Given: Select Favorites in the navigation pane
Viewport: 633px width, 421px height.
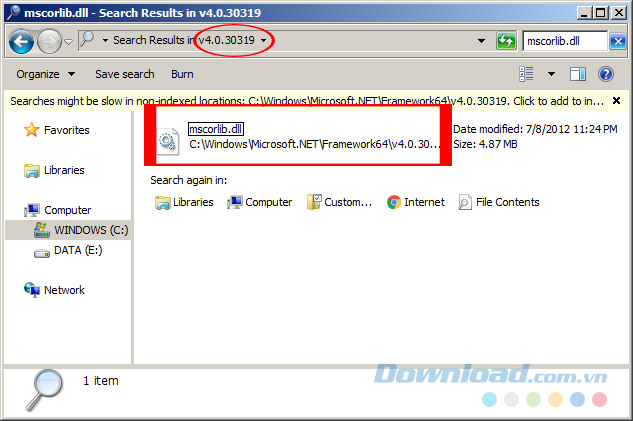Looking at the screenshot, I should [x=67, y=130].
